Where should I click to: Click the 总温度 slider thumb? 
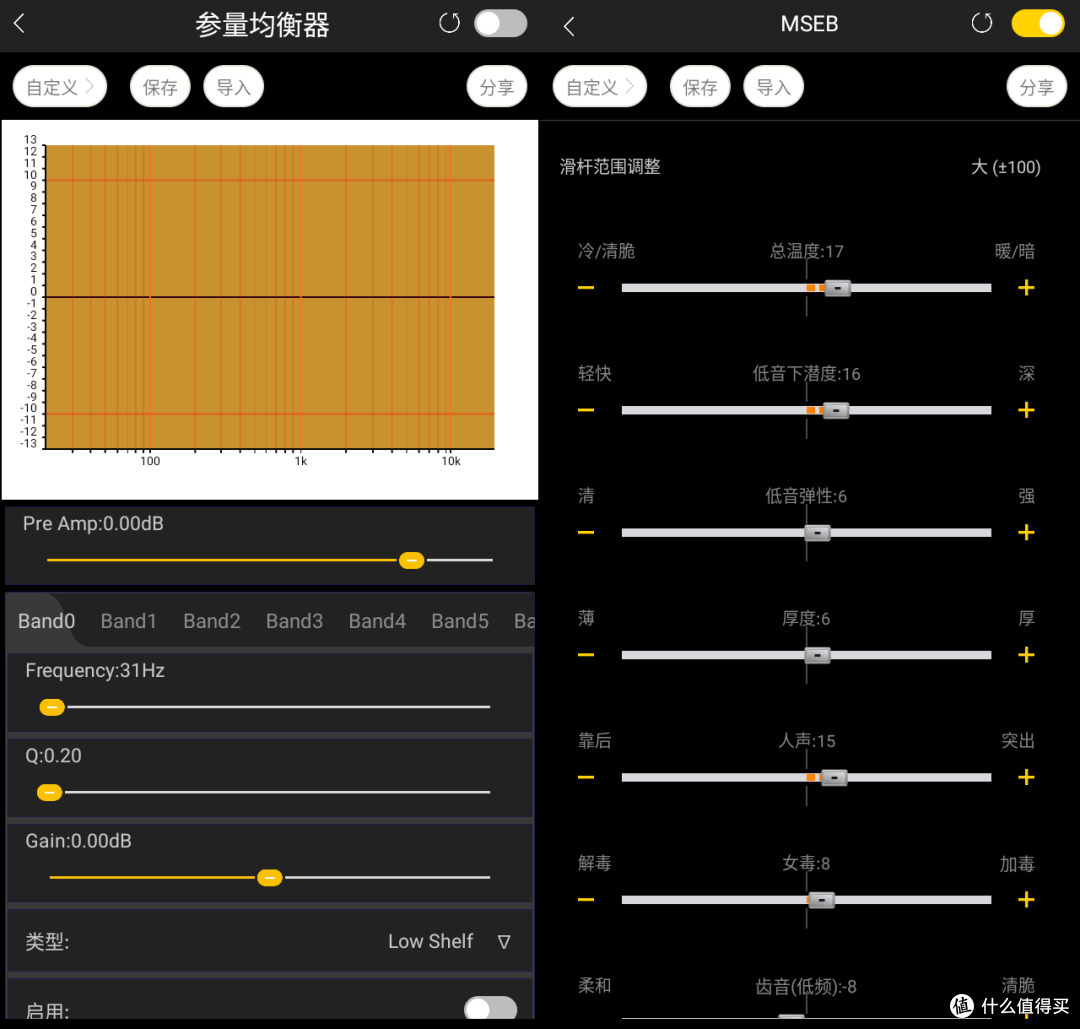[838, 288]
